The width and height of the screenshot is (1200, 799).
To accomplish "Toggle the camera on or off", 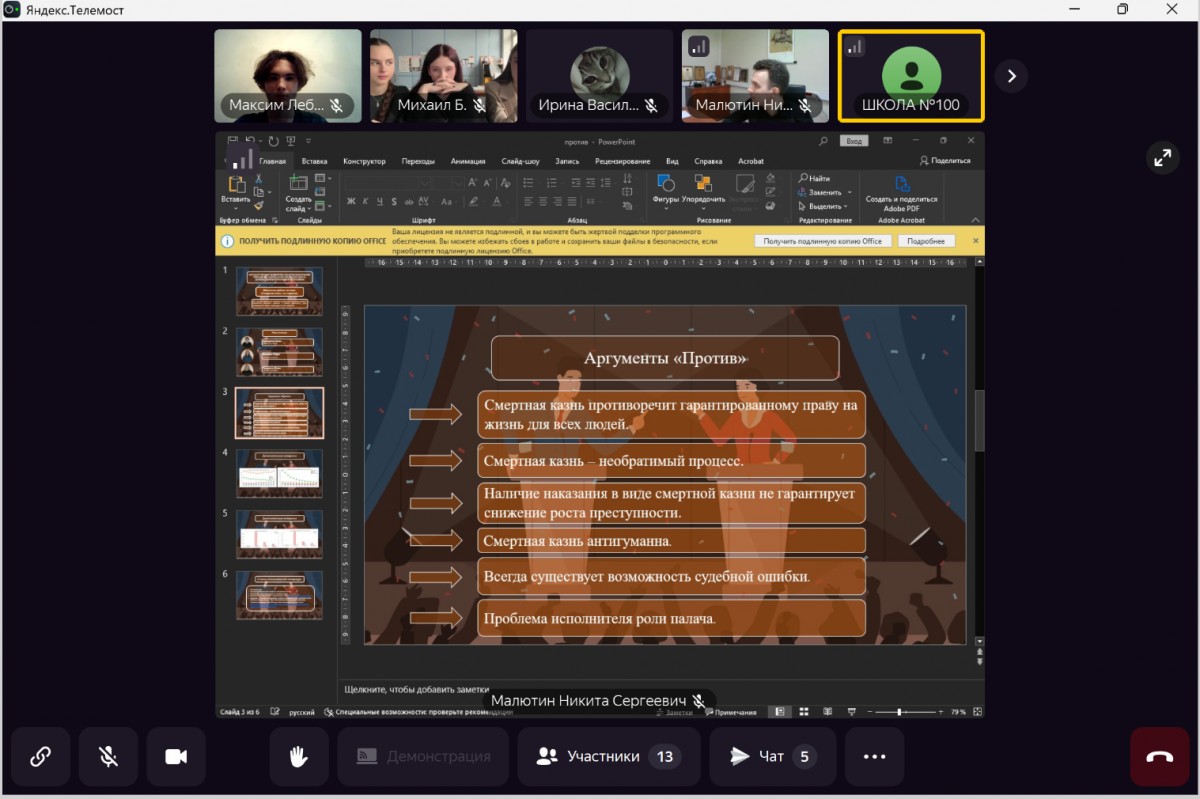I will coord(176,757).
